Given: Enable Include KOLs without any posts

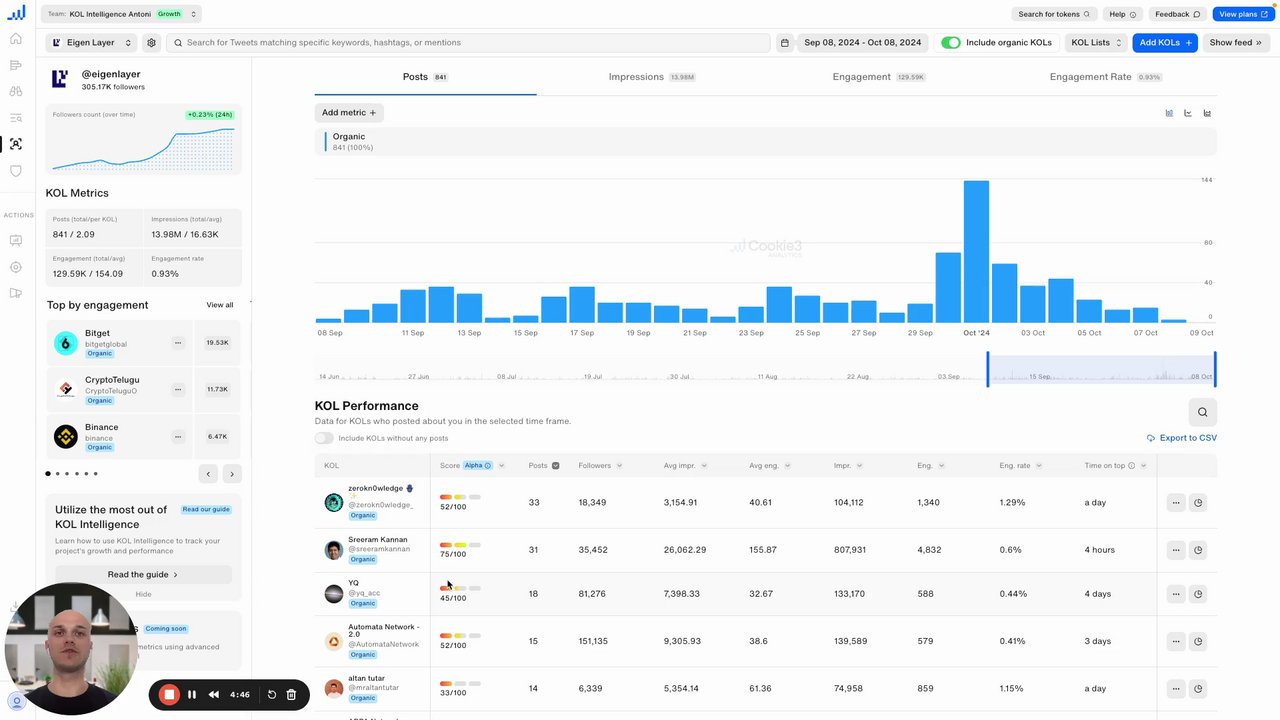Looking at the screenshot, I should point(324,438).
